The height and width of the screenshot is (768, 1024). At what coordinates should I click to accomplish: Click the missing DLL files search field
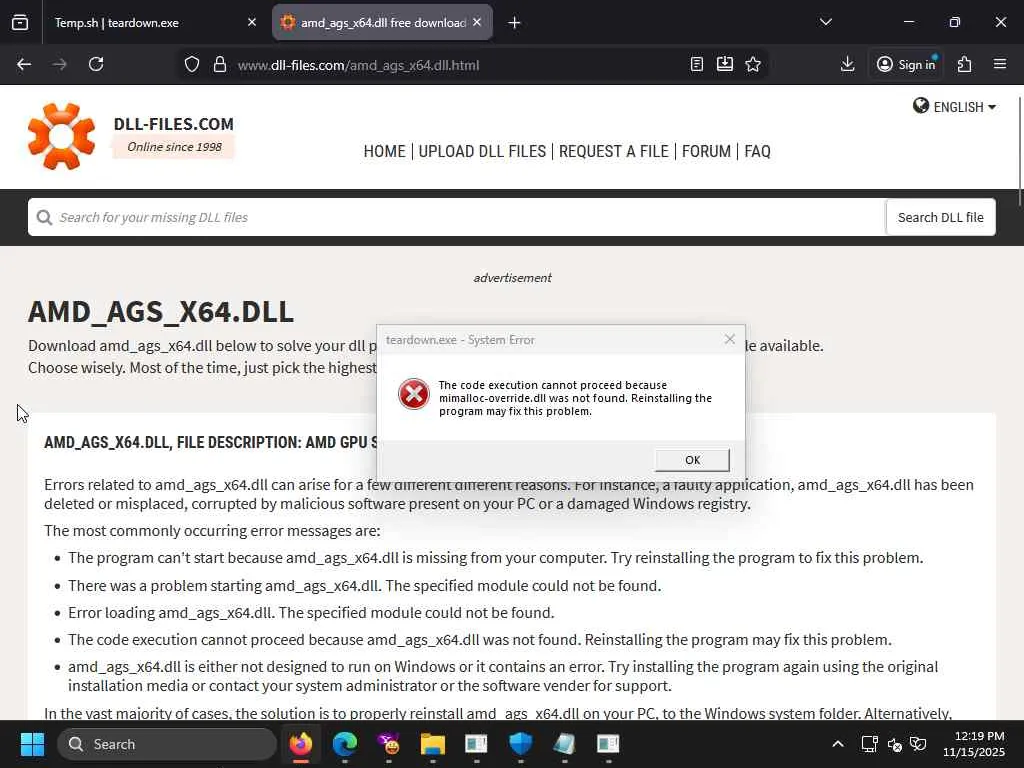[456, 217]
